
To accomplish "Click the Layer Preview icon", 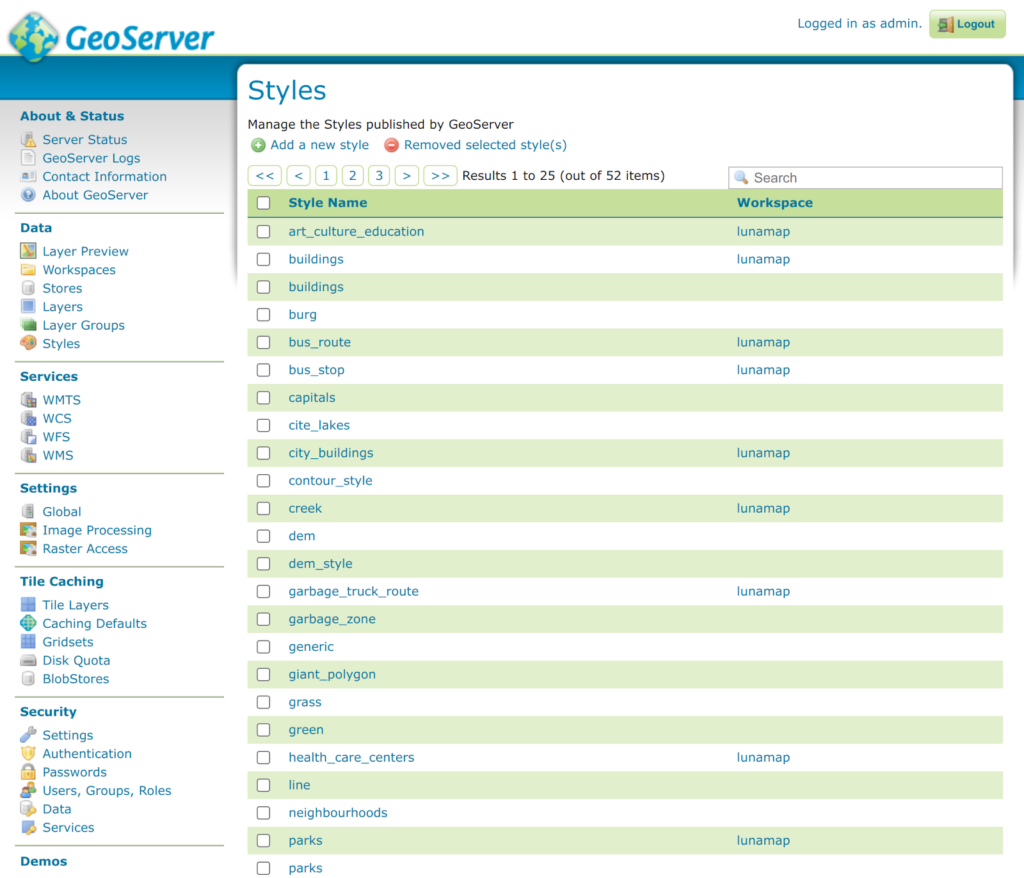I will [x=28, y=251].
